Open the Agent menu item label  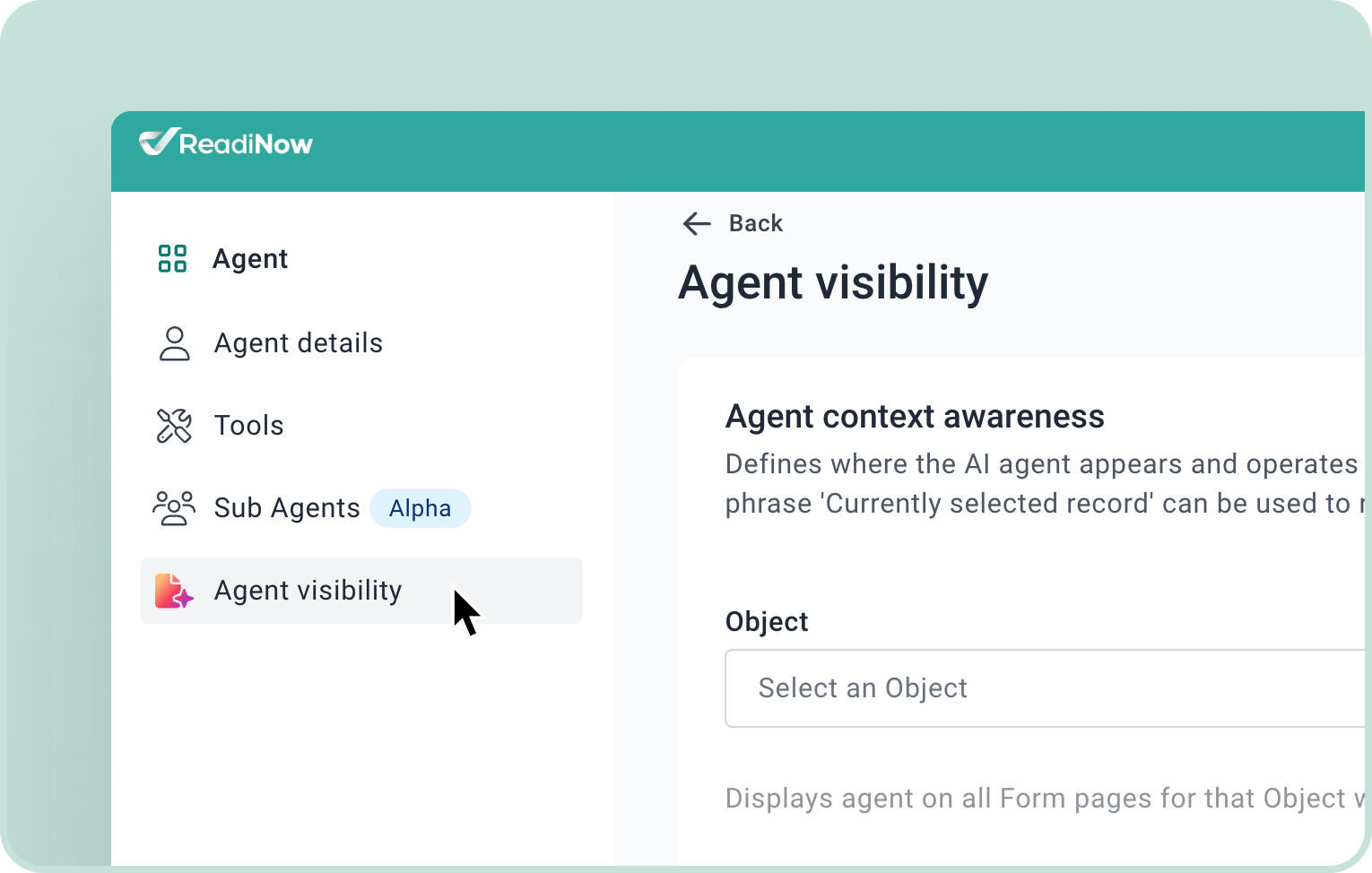click(250, 259)
